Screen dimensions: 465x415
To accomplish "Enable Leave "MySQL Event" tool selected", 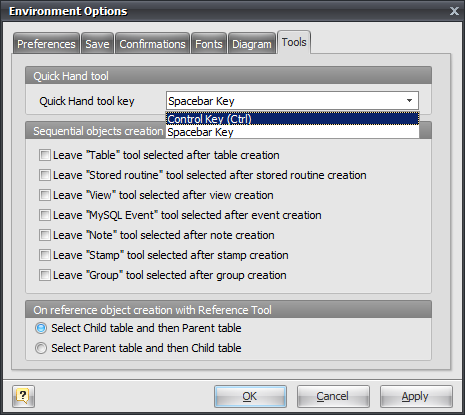I will click(x=45, y=215).
